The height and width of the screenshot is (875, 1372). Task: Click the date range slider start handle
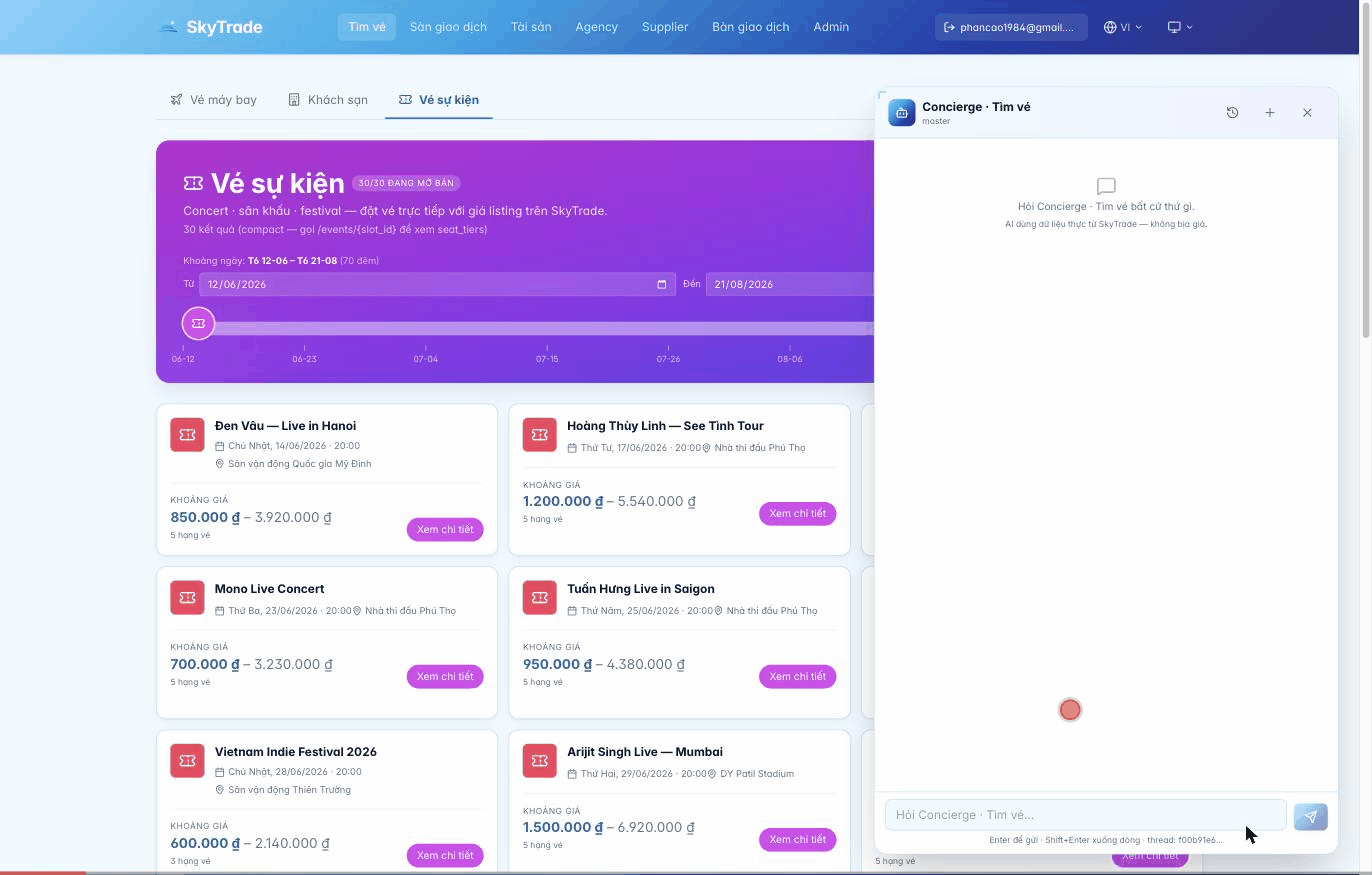pyautogui.click(x=198, y=323)
